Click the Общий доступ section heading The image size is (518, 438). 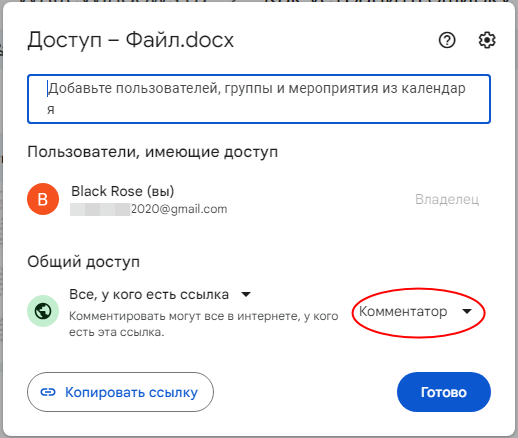pyautogui.click(x=83, y=262)
